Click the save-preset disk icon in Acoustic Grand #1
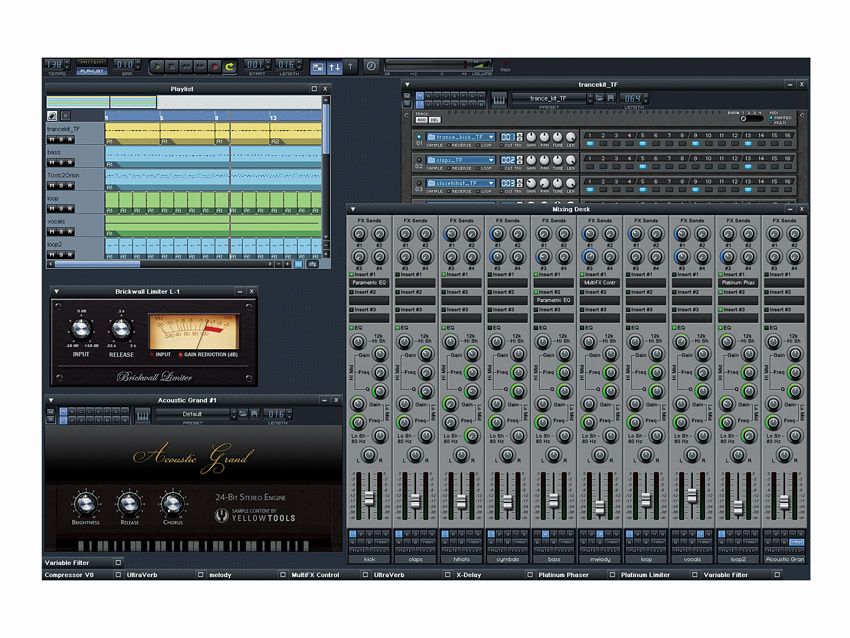The image size is (850, 638). click(x=254, y=414)
